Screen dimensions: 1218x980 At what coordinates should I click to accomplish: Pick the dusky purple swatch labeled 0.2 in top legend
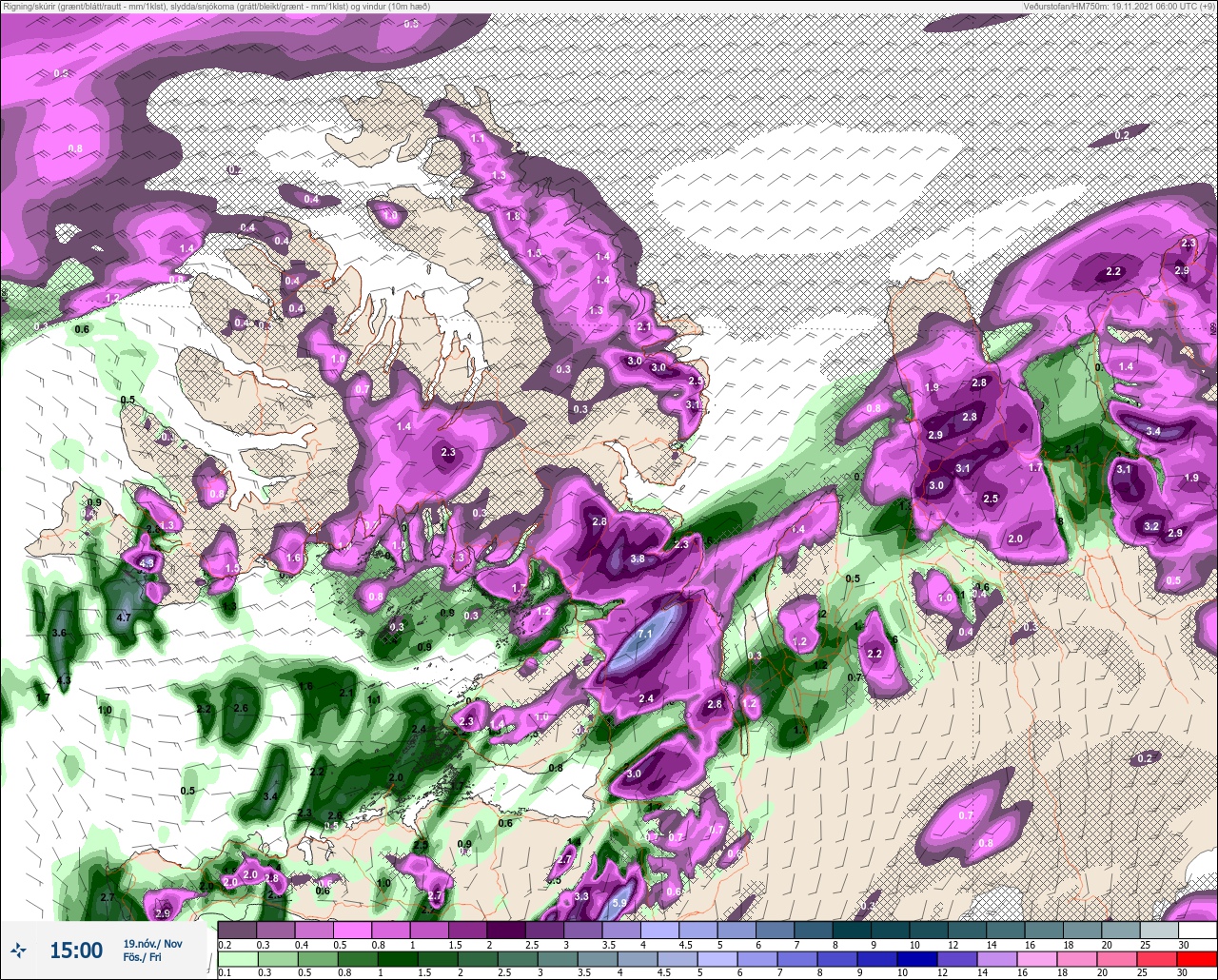tap(237, 930)
